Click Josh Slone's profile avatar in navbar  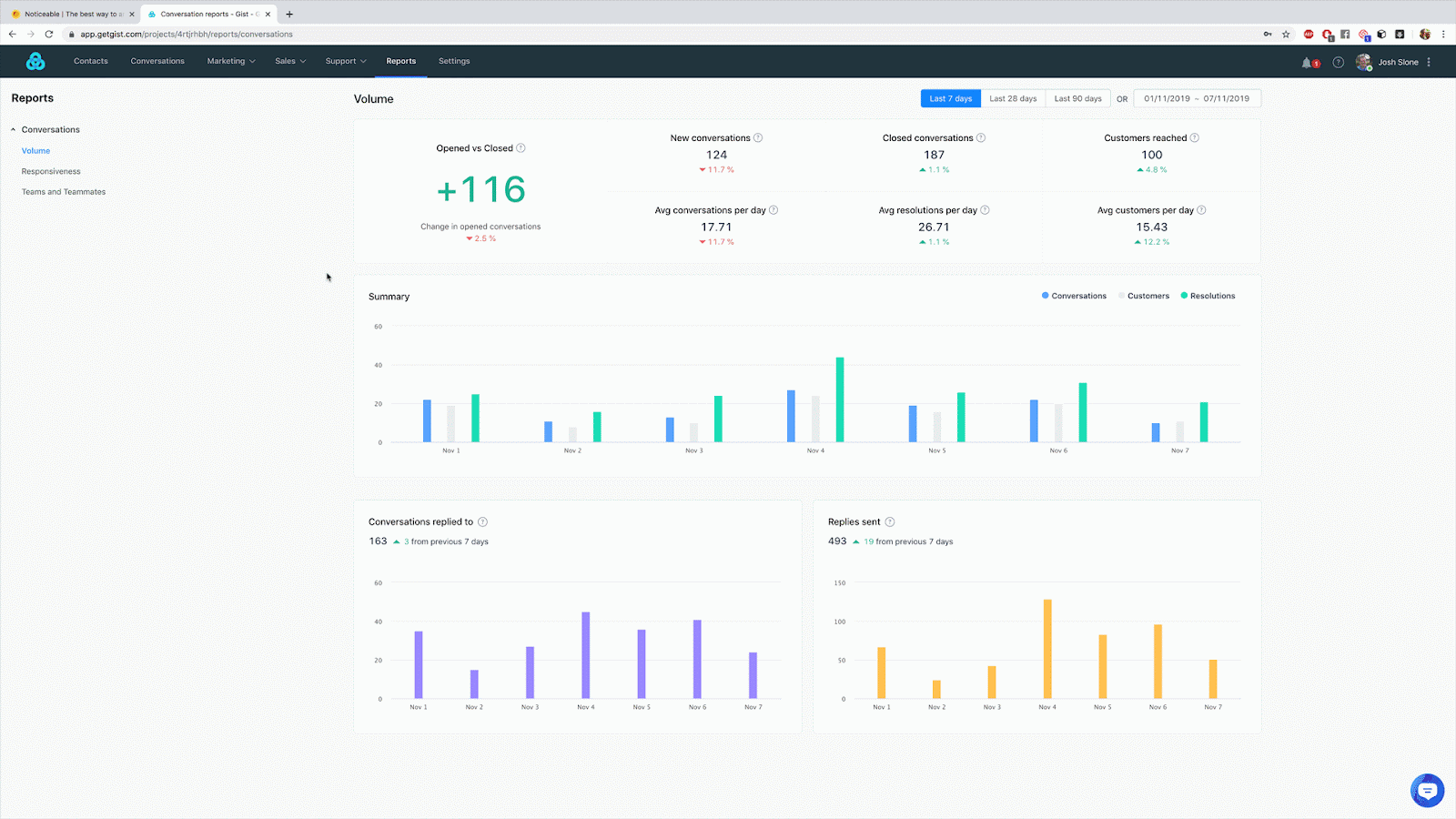(1363, 62)
